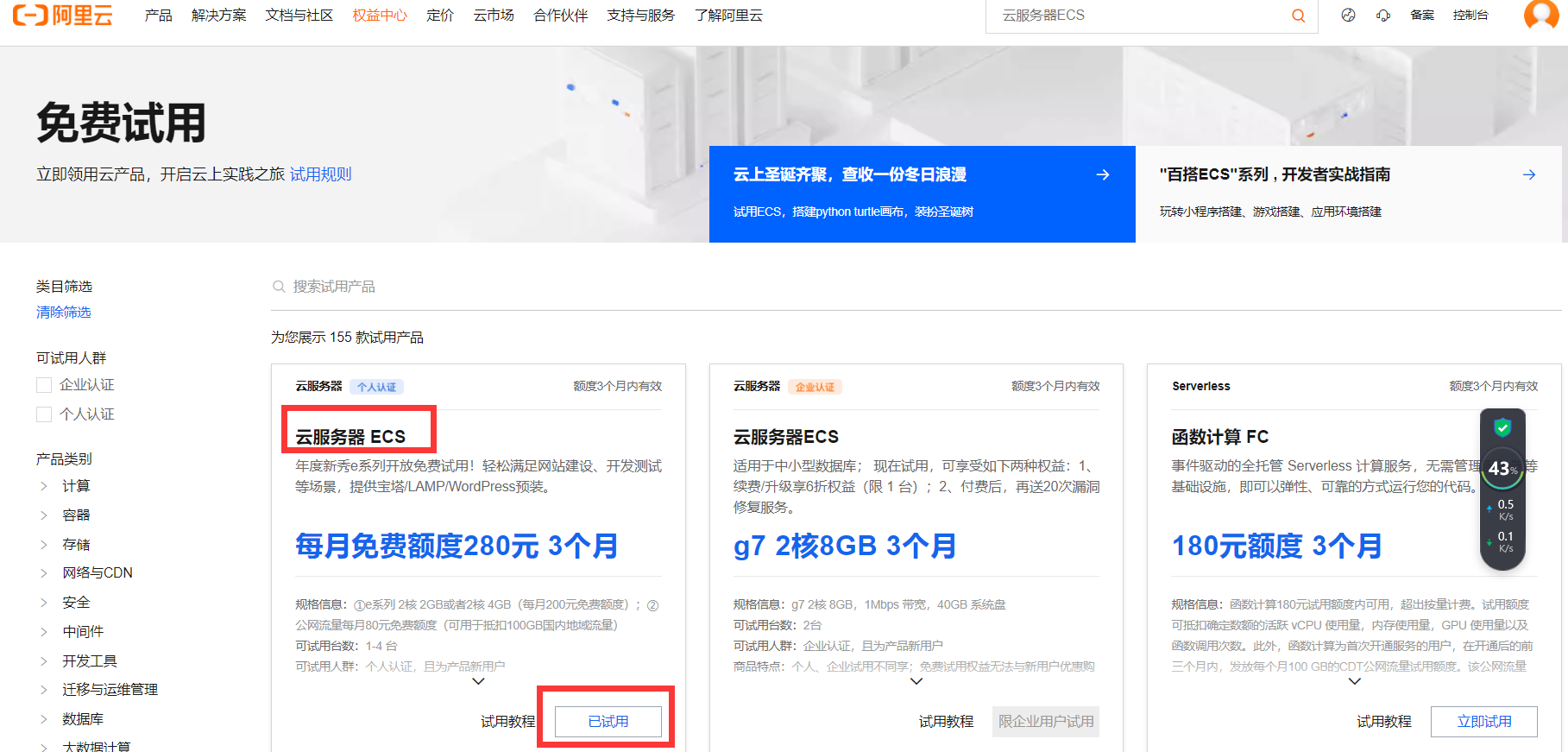Viewport: 1568px width, 752px height.
Task: Click the 个人认证 tag on first card
Action: tap(377, 387)
